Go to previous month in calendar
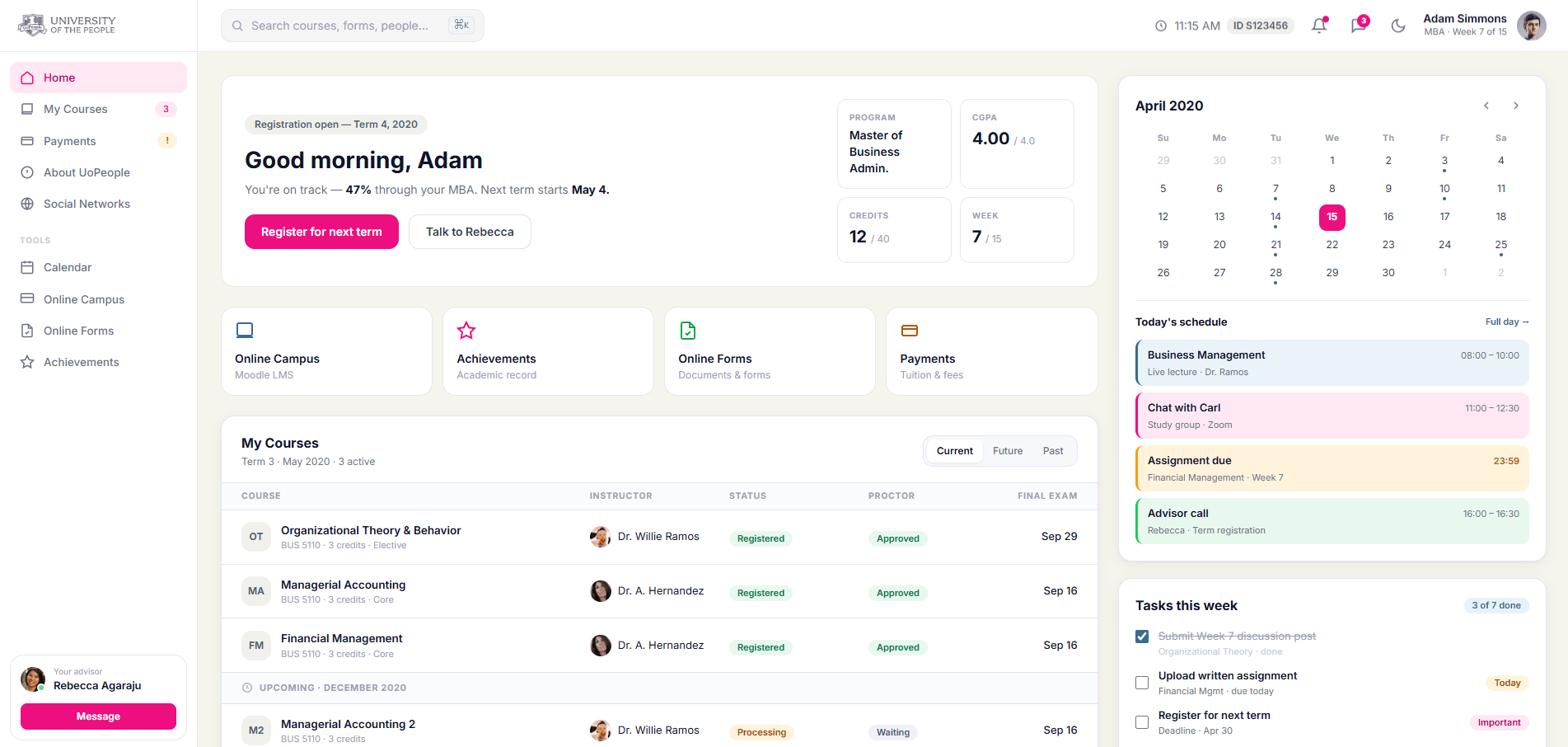This screenshot has height=747, width=1568. (x=1486, y=106)
